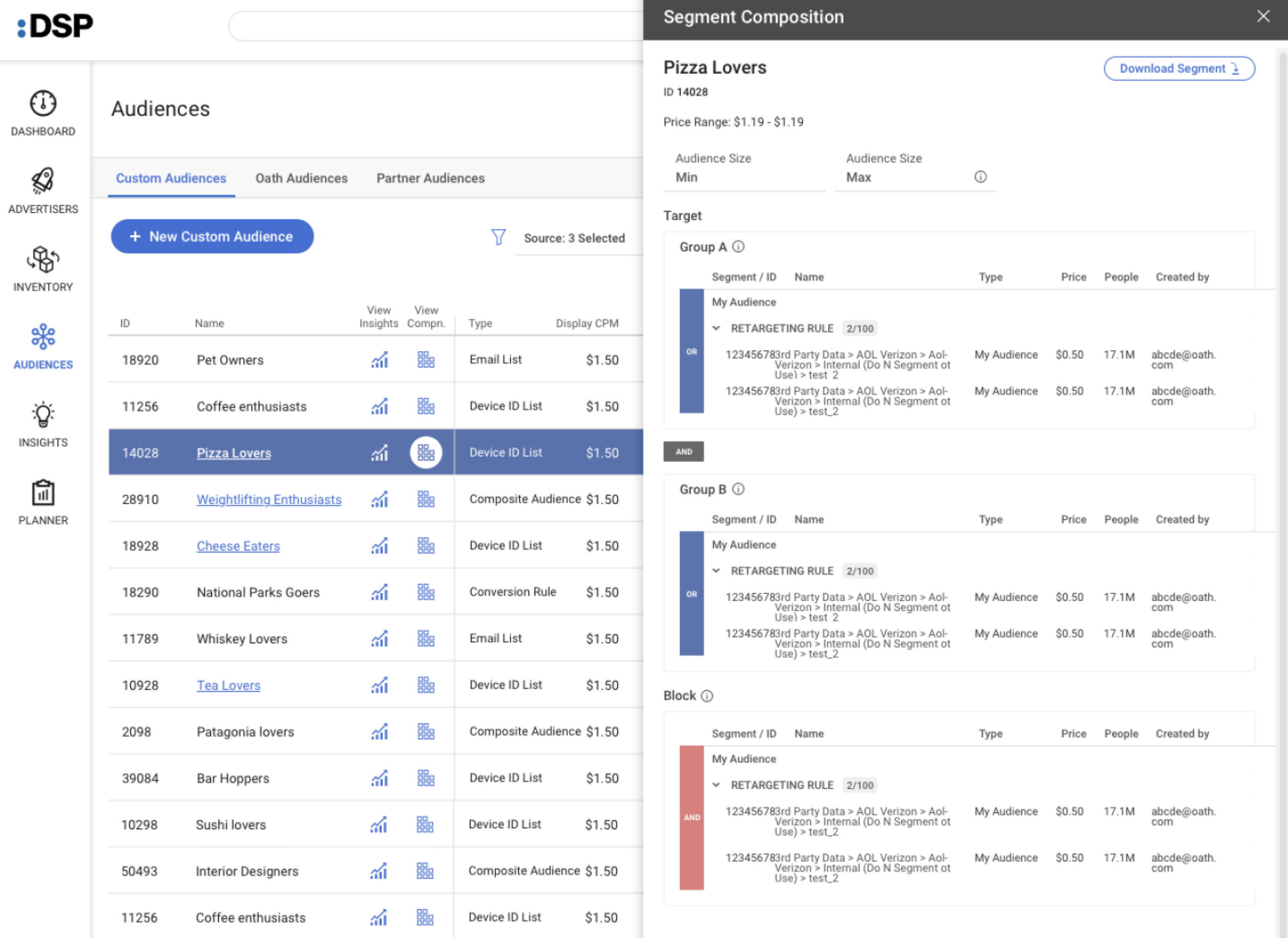Open the Dashboard section
The height and width of the screenshot is (938, 1288).
(43, 113)
